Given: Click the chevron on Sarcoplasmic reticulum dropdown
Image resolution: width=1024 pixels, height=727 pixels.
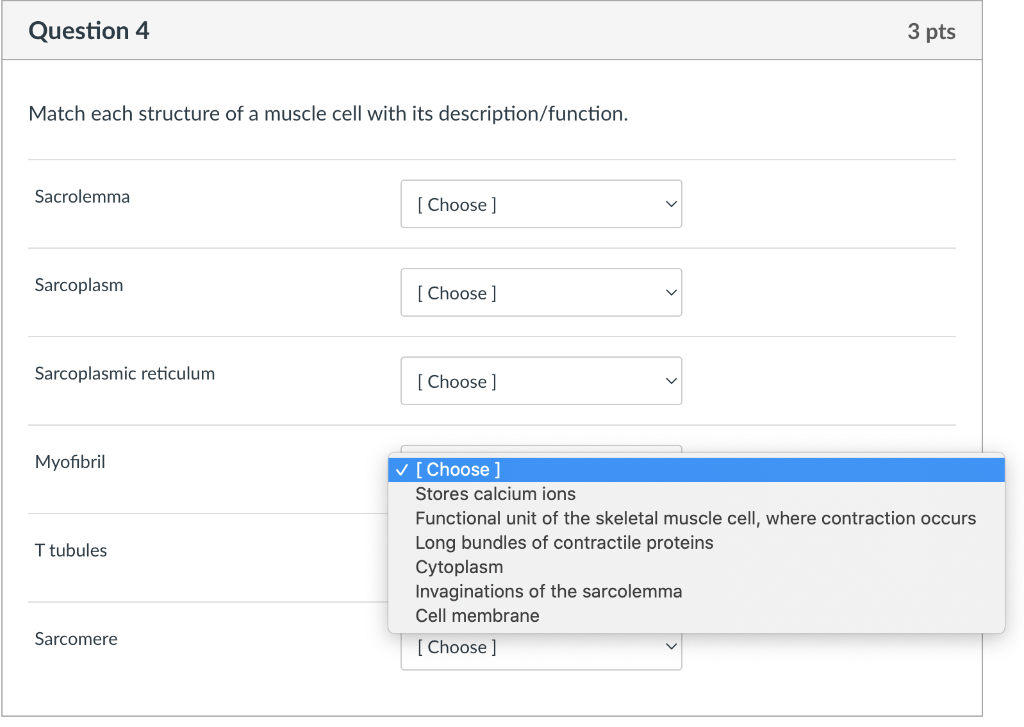Looking at the screenshot, I should pyautogui.click(x=670, y=381).
